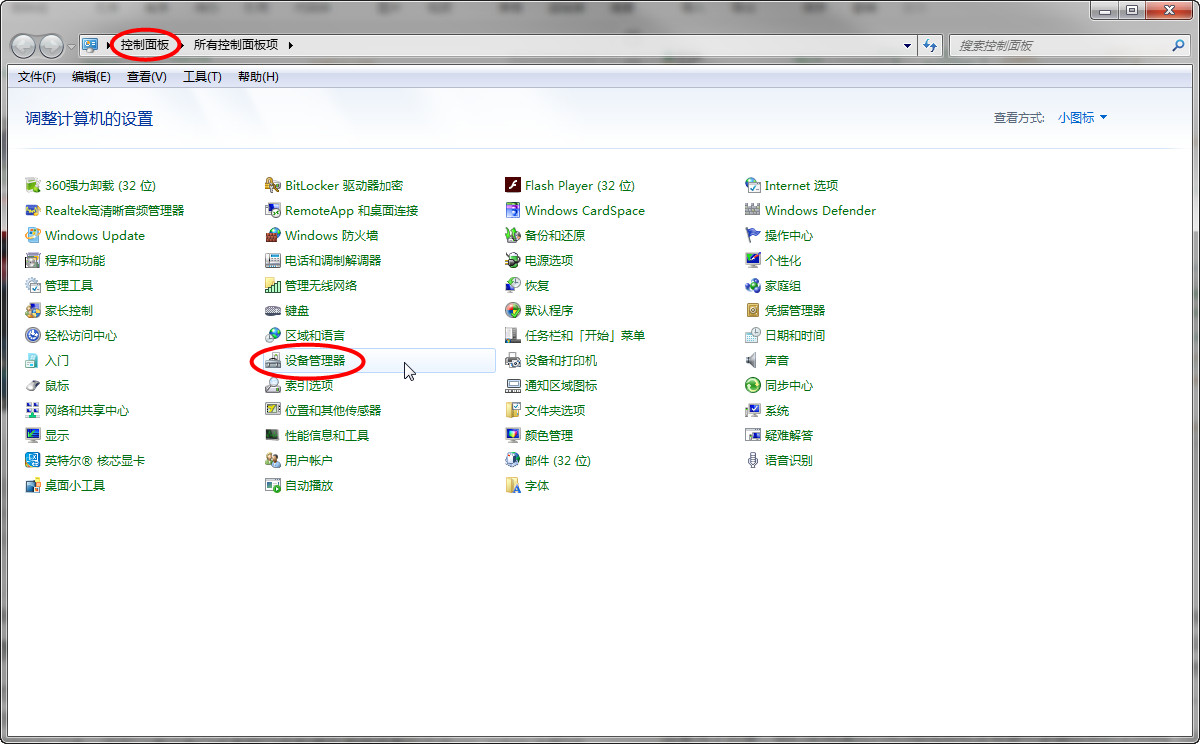Open the 设备和打印机 icon
This screenshot has height=744, width=1200.
513,360
